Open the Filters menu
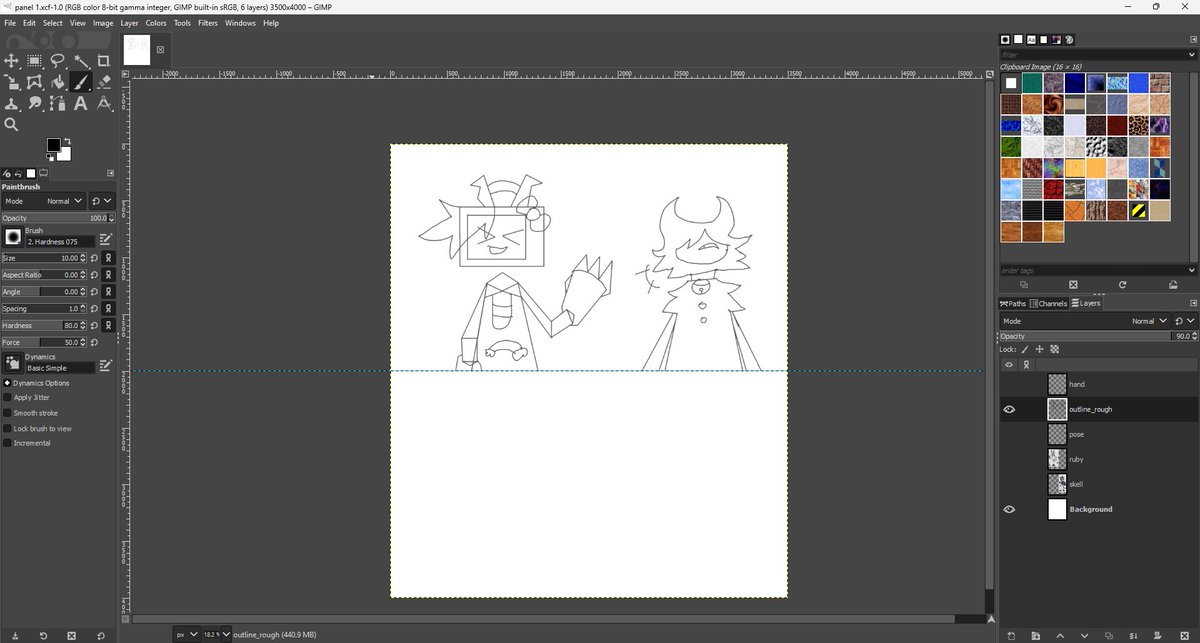Screen dimensions: 1200x643 click(x=207, y=23)
